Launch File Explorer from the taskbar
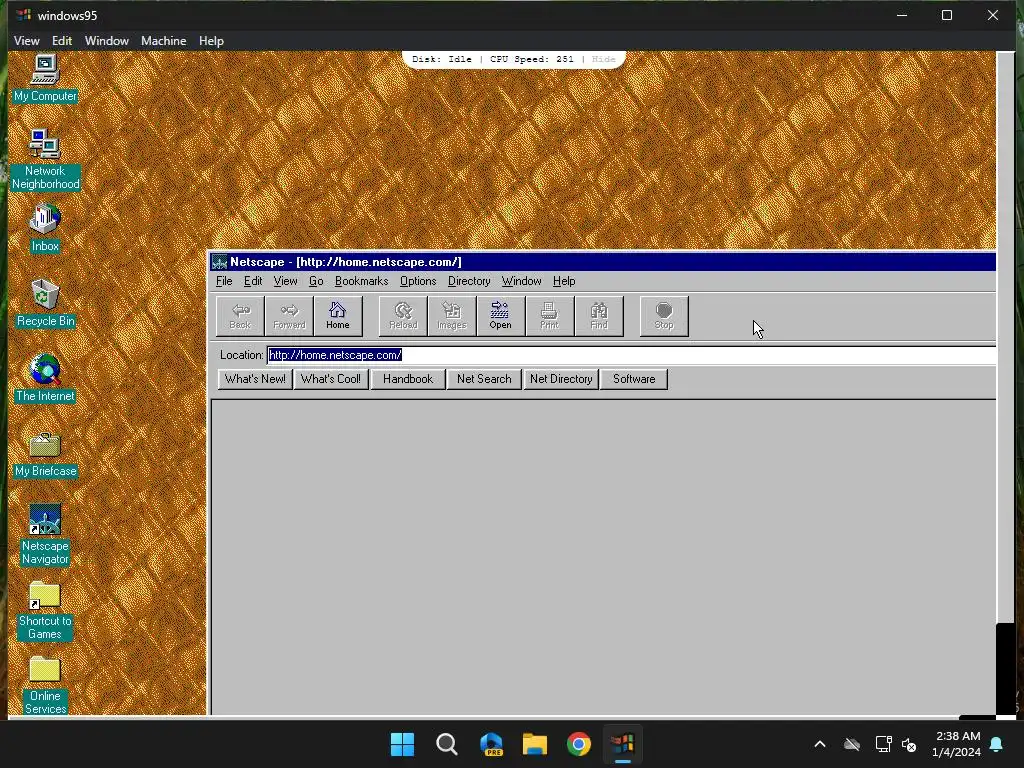The width and height of the screenshot is (1024, 768). (x=535, y=744)
